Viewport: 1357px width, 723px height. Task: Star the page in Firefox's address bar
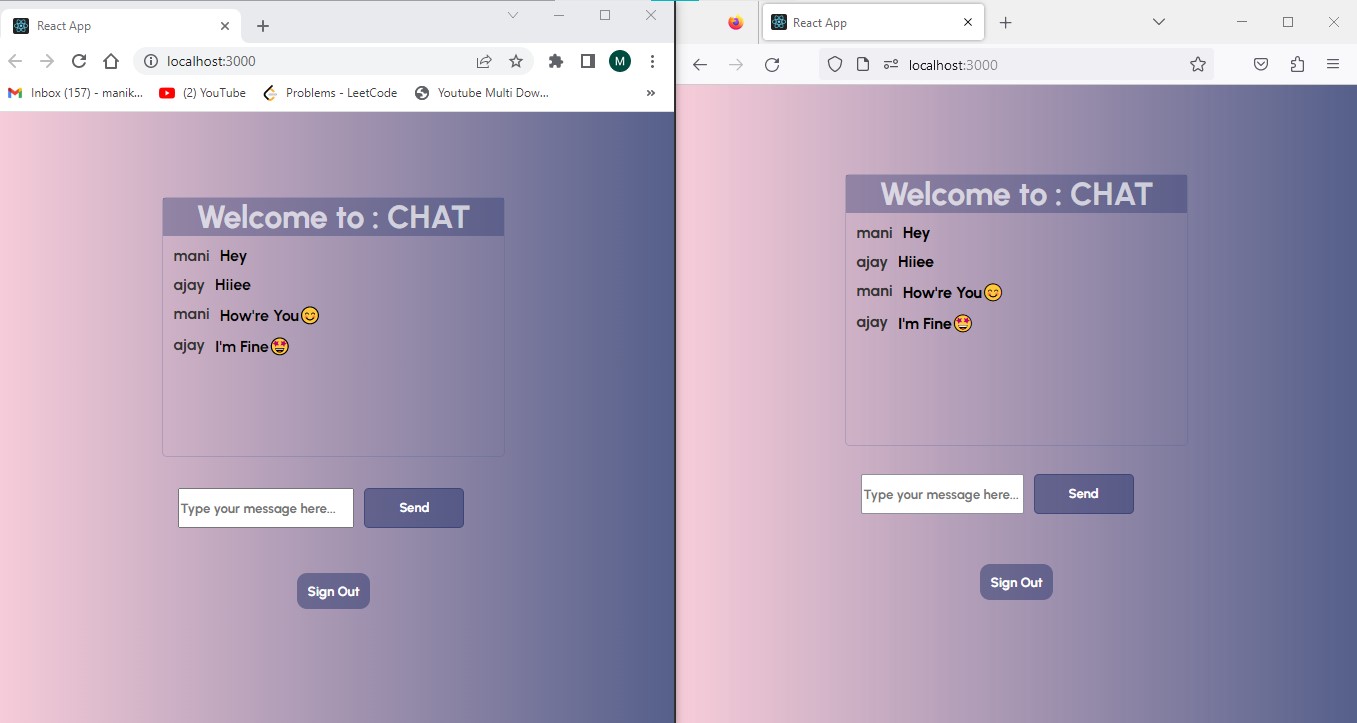click(x=1197, y=63)
